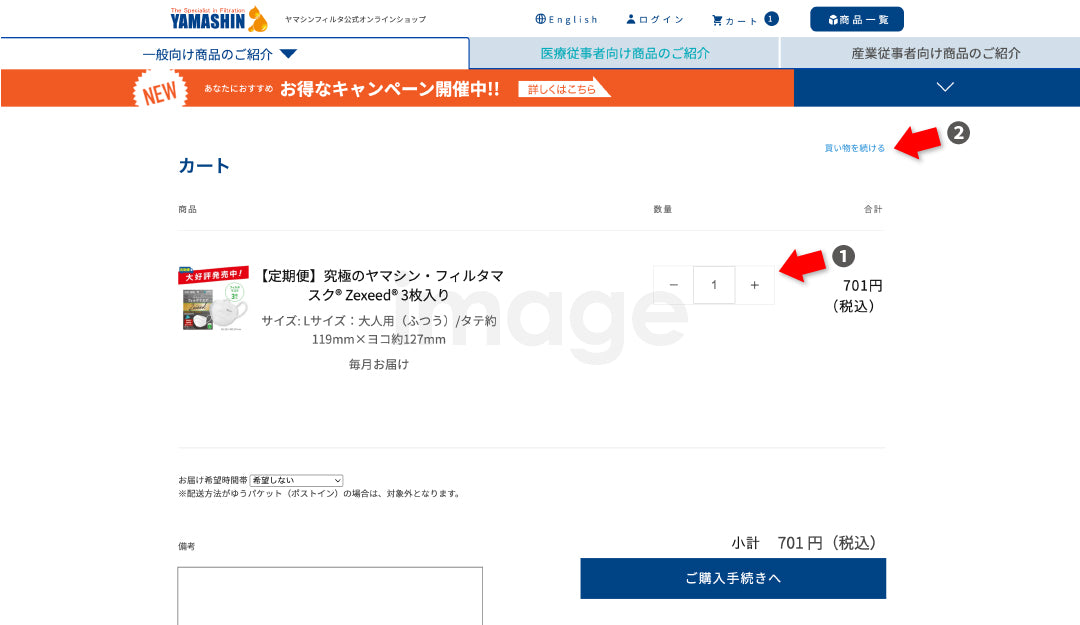
Task: Click the quantity input field
Action: pyautogui.click(x=714, y=285)
